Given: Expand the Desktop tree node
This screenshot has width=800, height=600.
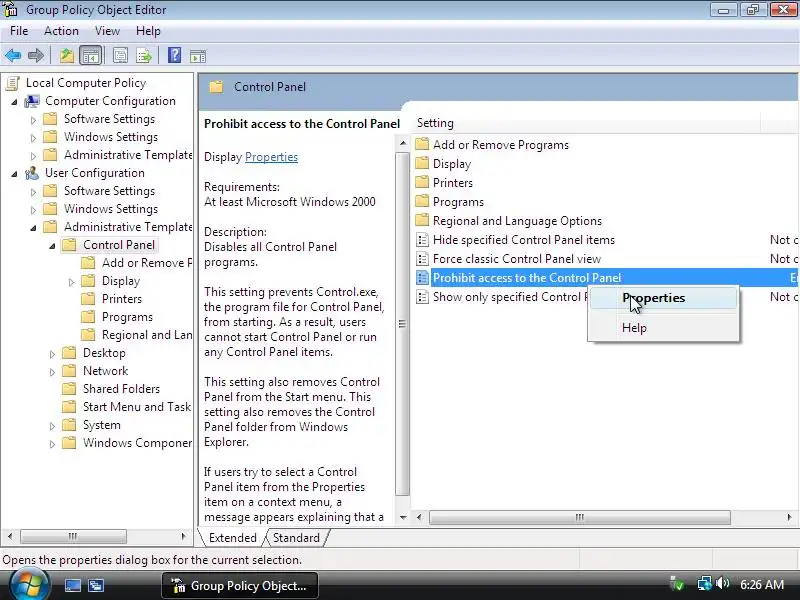Looking at the screenshot, I should (52, 354).
